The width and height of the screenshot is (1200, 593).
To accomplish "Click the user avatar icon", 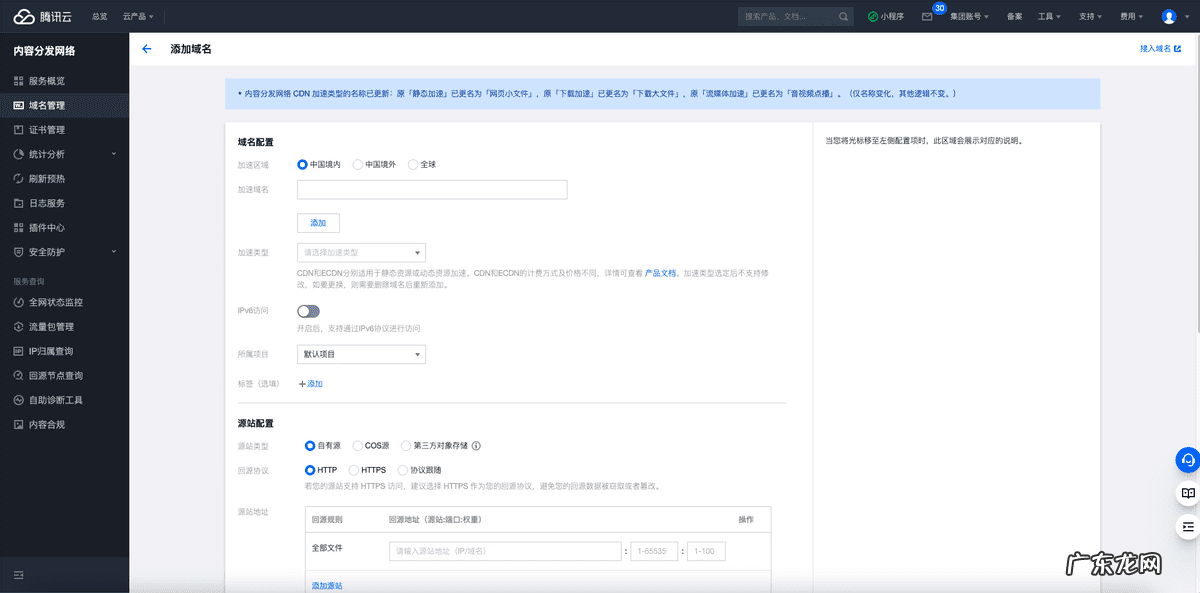I will 1169,17.
